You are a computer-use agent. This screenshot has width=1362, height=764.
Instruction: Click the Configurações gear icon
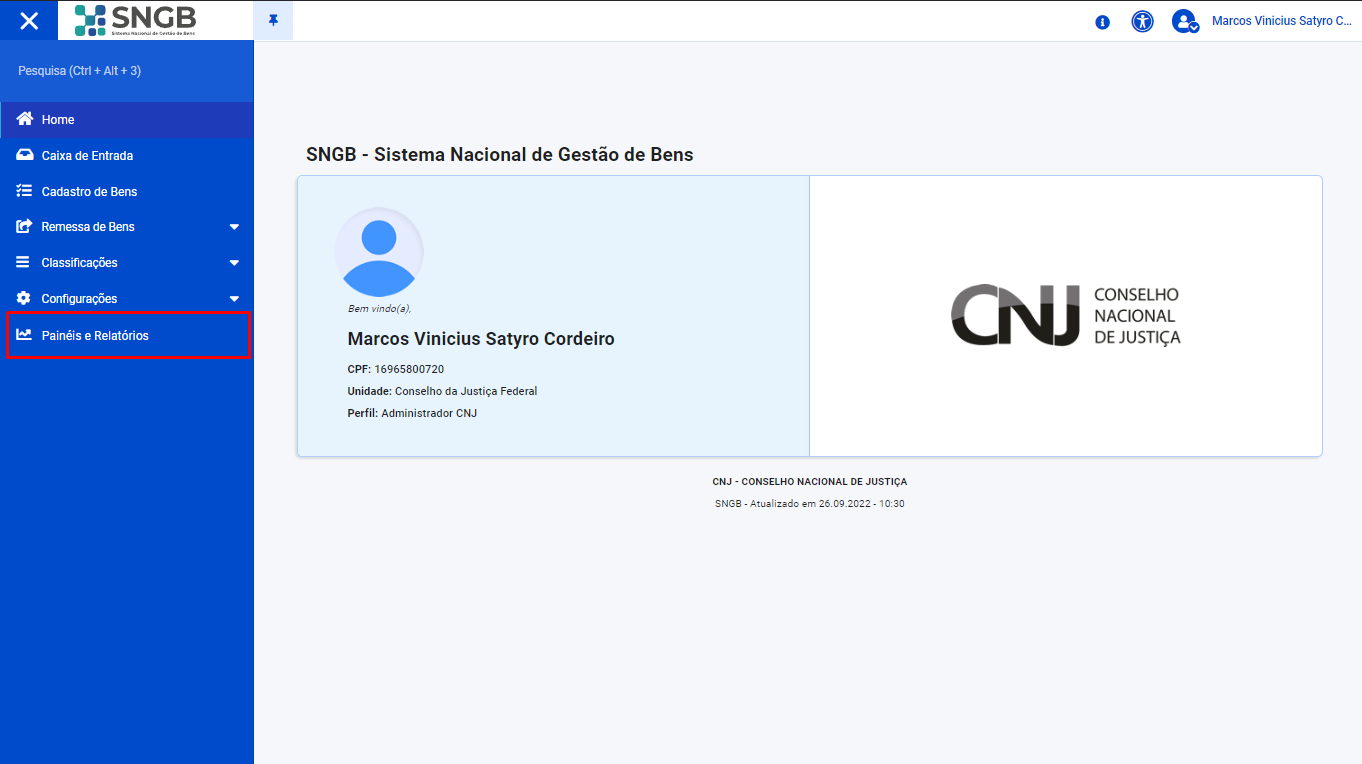[x=24, y=298]
